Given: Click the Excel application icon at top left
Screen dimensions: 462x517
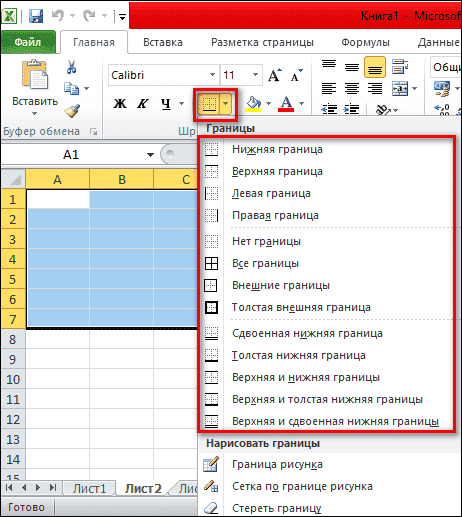Looking at the screenshot, I should coord(9,15).
